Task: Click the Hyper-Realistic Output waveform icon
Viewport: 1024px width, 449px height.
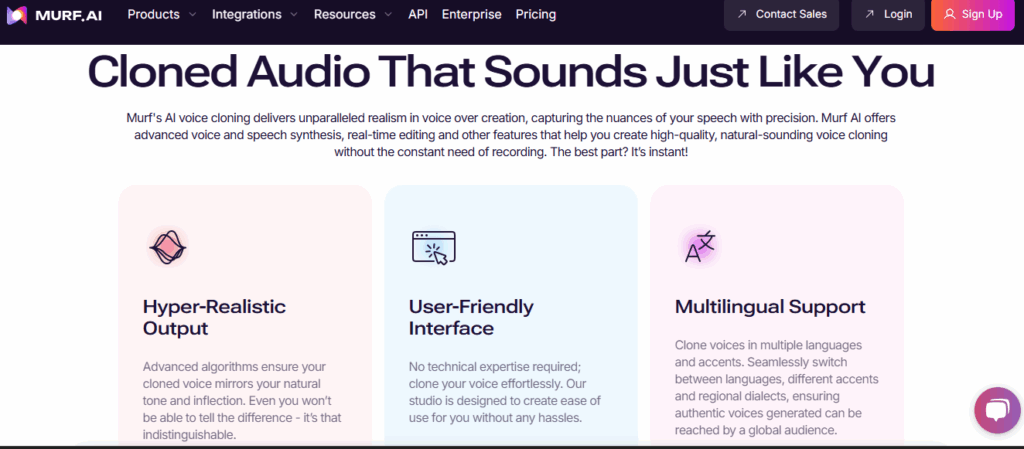Action: click(167, 246)
